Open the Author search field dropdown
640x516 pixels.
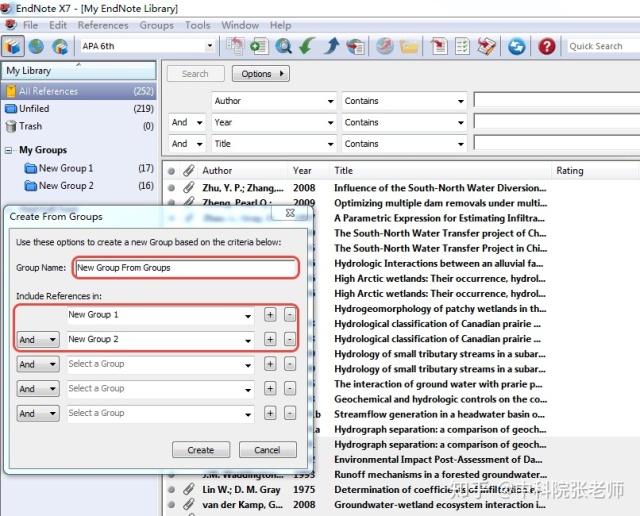point(331,101)
